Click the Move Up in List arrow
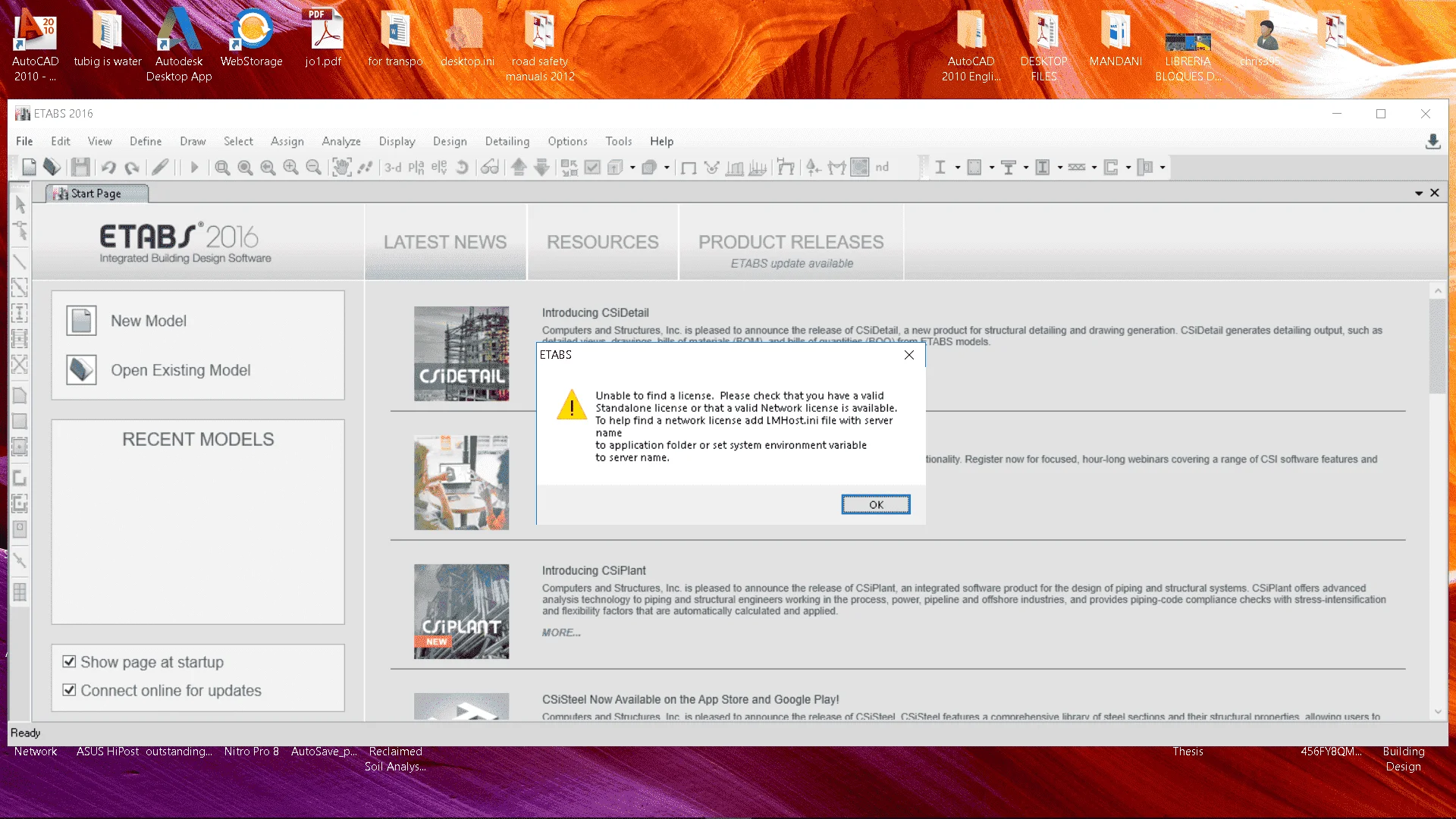 [x=519, y=168]
